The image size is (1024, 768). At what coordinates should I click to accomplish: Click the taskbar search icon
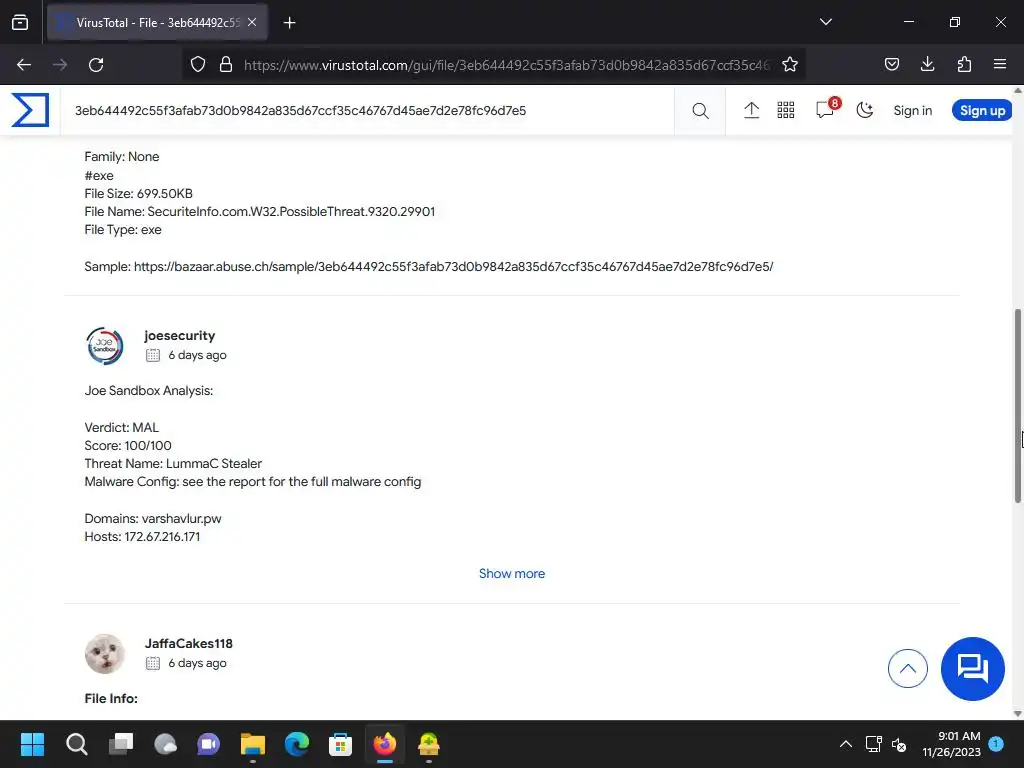[76, 744]
